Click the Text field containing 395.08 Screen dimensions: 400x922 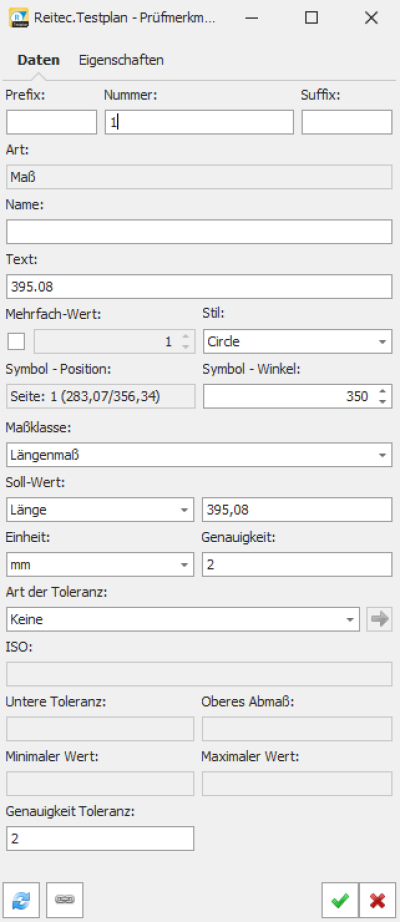click(x=199, y=286)
